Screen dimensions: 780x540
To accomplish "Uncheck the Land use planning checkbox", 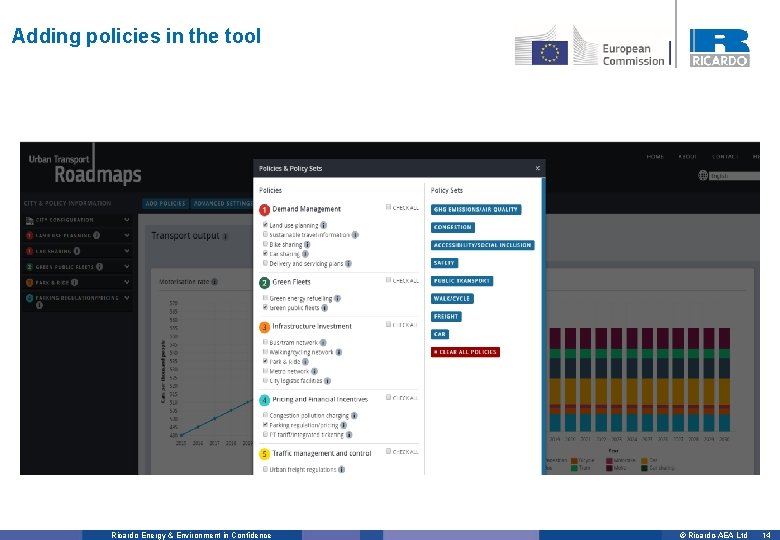I will (x=265, y=225).
